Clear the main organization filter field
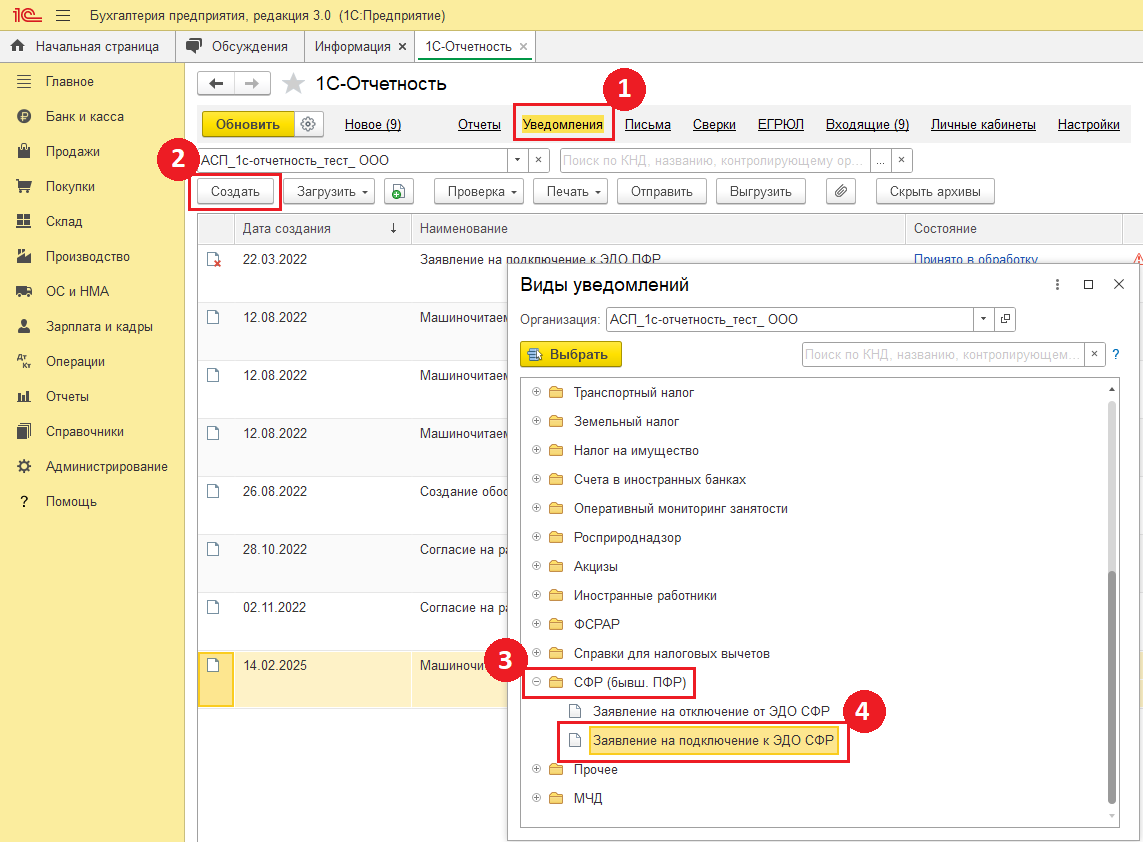The image size is (1143, 842). (x=538, y=160)
